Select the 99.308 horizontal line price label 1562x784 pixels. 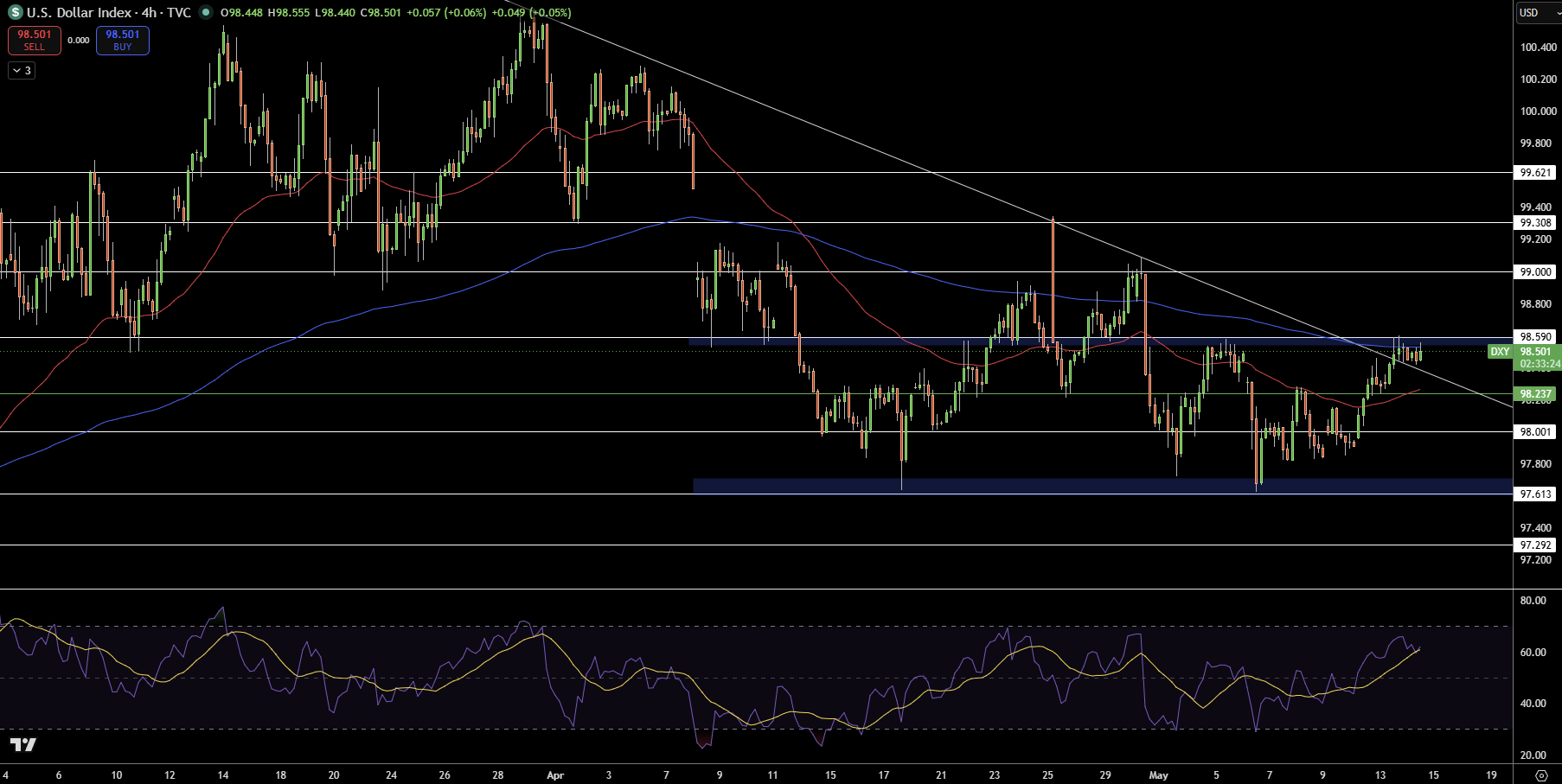tap(1536, 223)
